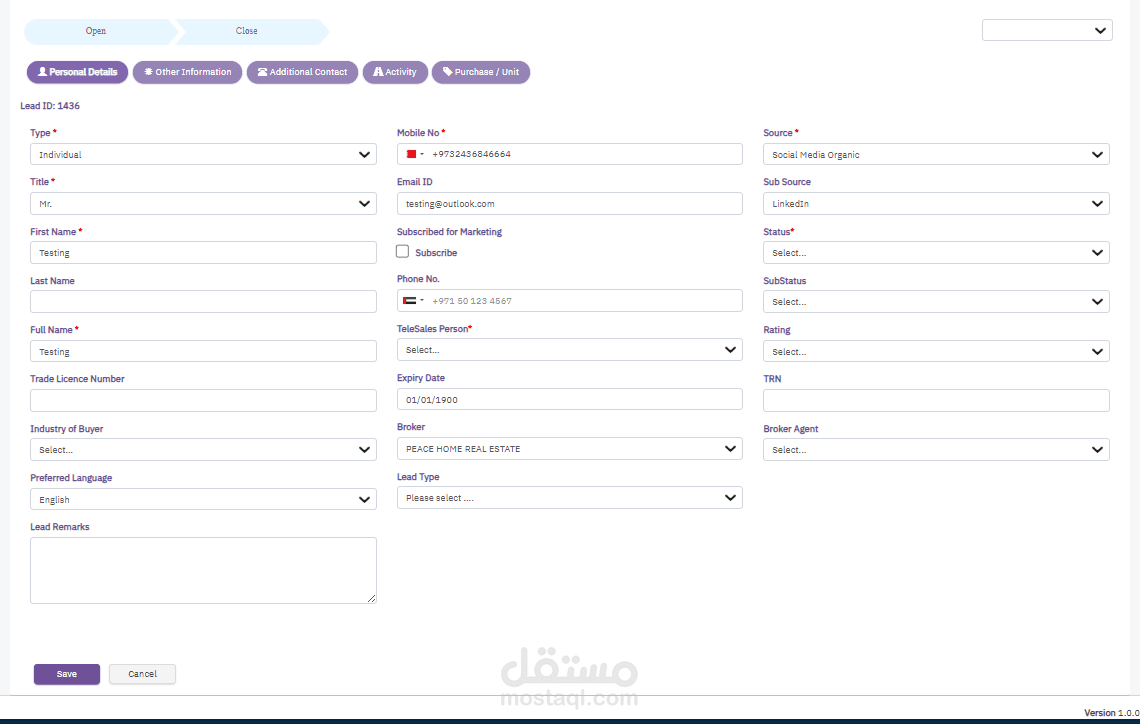Expand the Sub Source dropdown showing LinkedIn
The image size is (1140, 724).
click(936, 204)
